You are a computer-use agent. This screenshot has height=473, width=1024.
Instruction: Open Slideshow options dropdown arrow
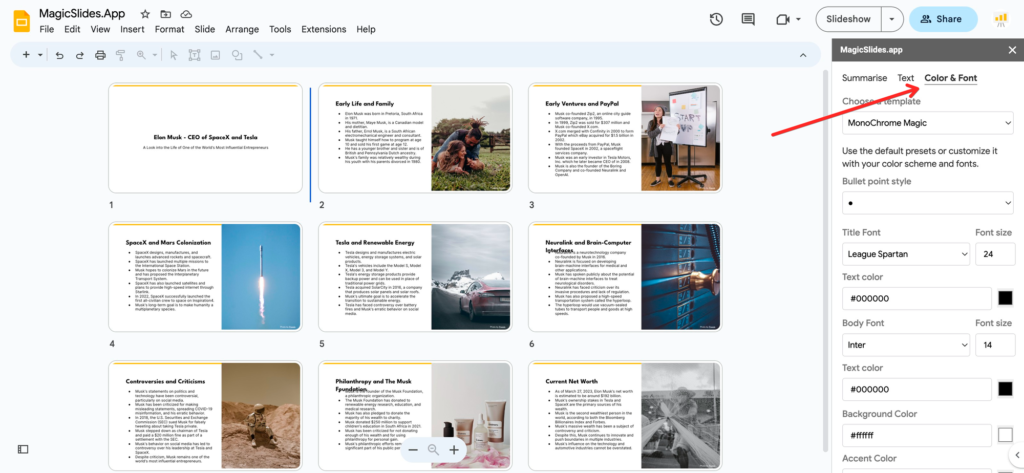click(892, 19)
